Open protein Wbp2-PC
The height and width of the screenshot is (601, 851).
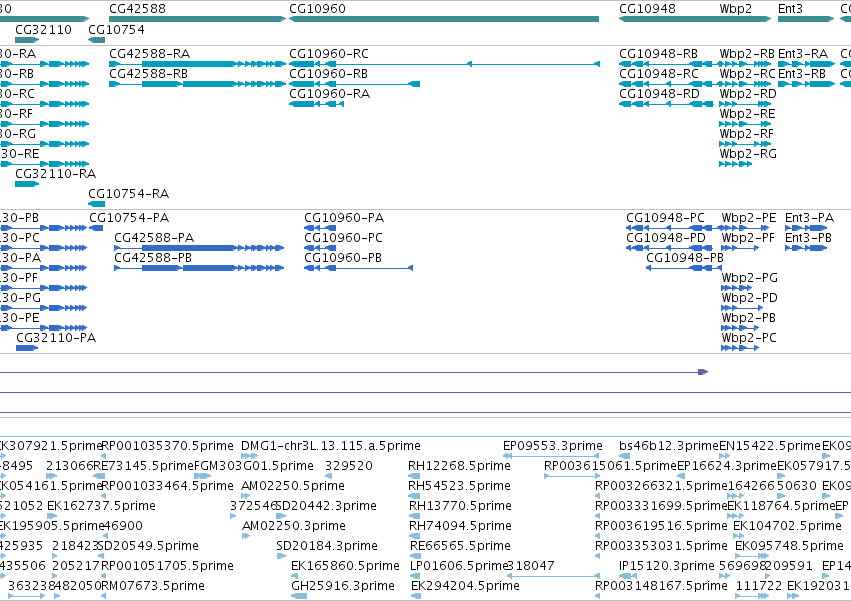(x=749, y=338)
